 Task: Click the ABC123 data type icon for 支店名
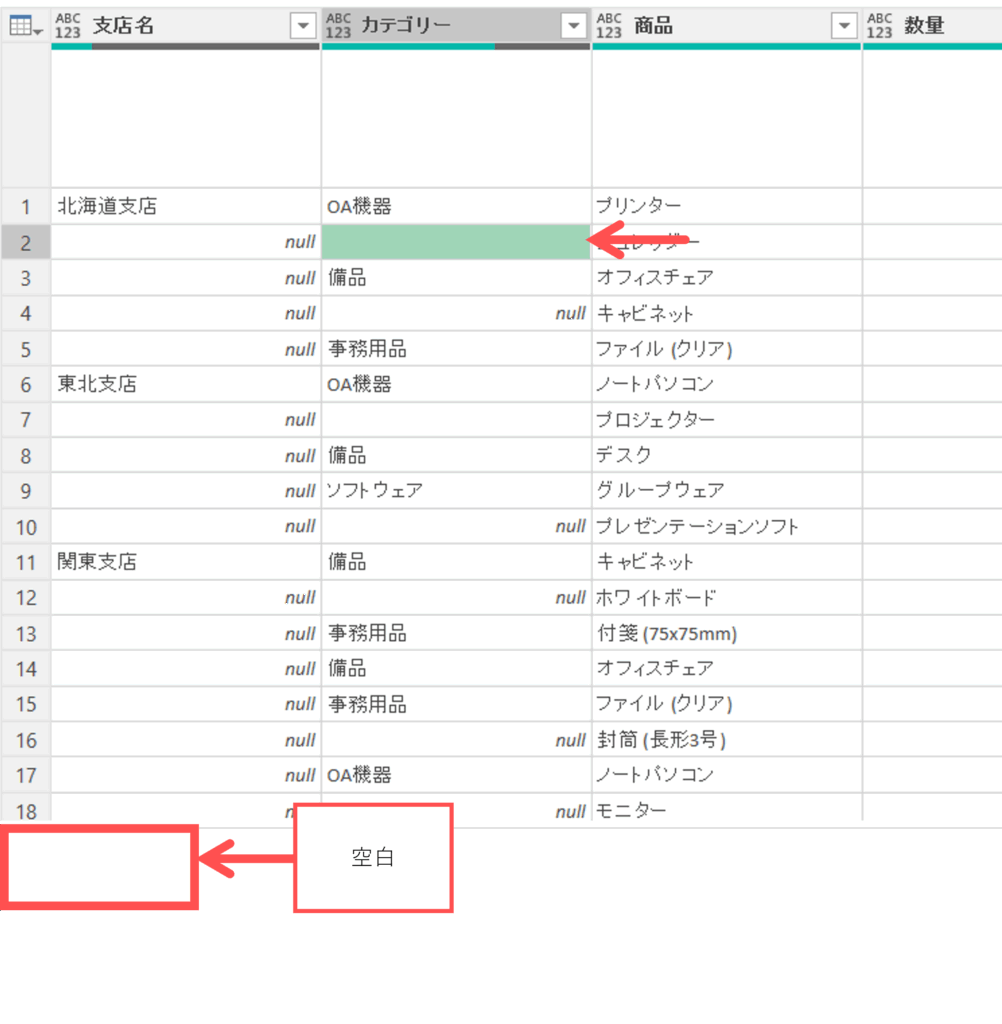68,26
